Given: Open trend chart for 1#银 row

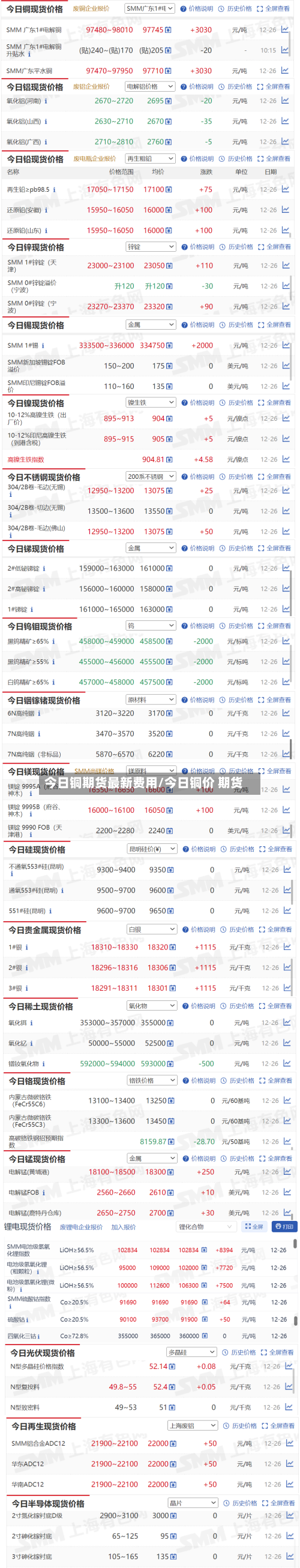Looking at the screenshot, I should [287, 947].
